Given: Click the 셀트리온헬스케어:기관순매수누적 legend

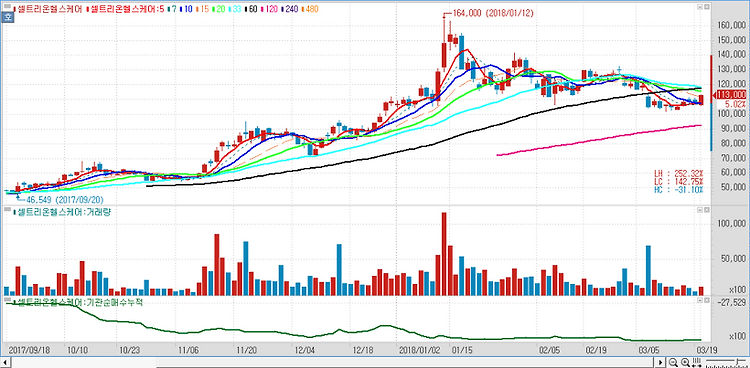Looking at the screenshot, I should 77,302.
